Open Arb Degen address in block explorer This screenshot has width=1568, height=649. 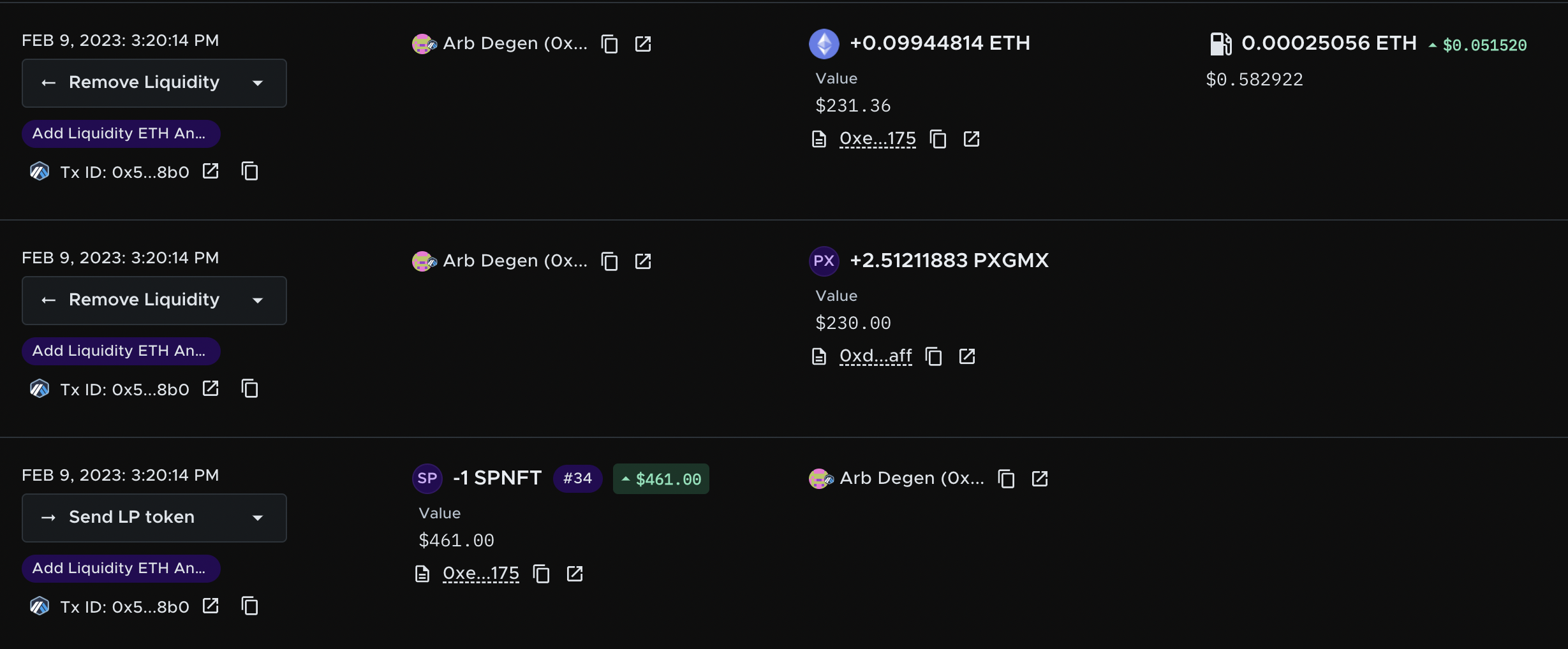[x=643, y=43]
